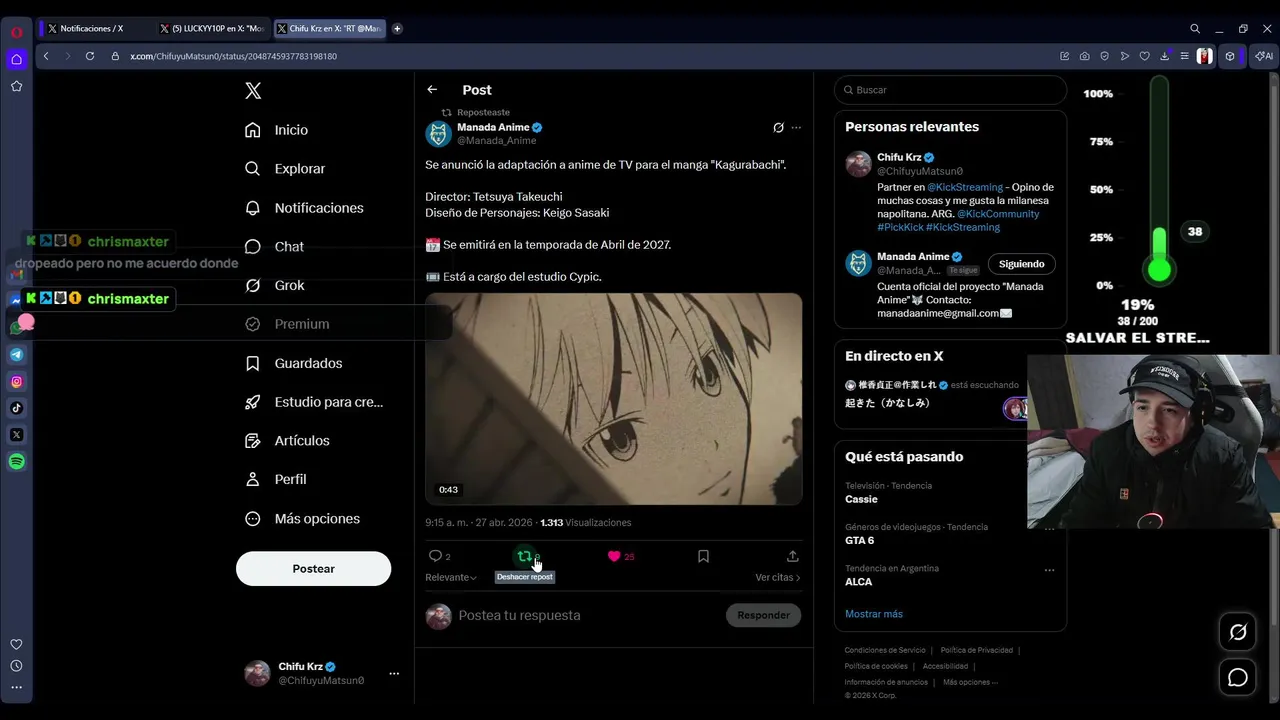Viewport: 1280px width, 720px height.
Task: Toggle the like heart on the post
Action: click(x=614, y=556)
